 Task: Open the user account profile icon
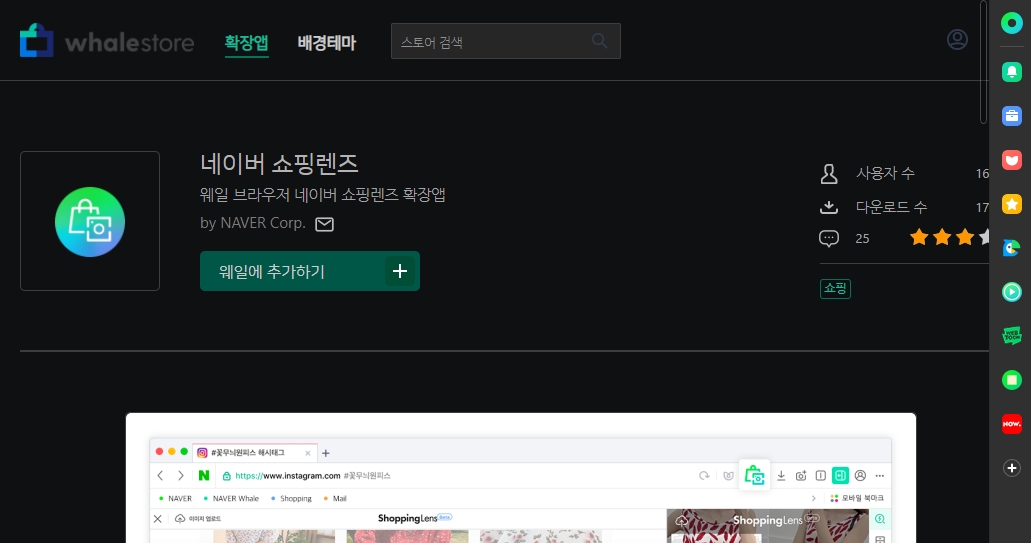(957, 39)
